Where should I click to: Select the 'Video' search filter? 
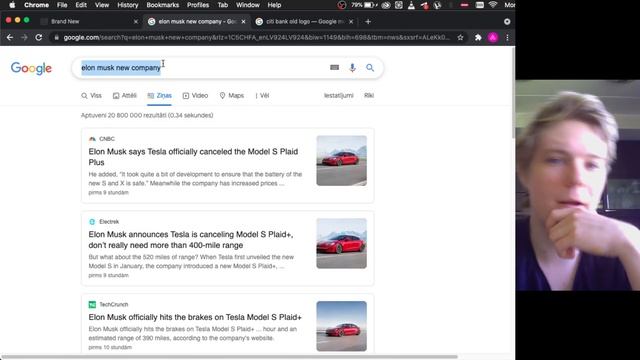point(196,96)
